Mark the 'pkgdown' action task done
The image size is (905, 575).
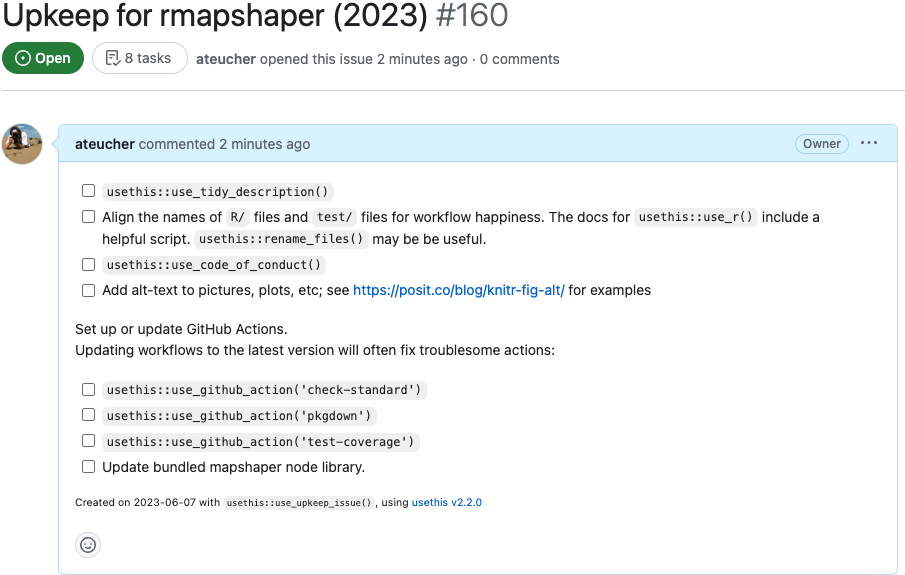pyautogui.click(x=88, y=415)
